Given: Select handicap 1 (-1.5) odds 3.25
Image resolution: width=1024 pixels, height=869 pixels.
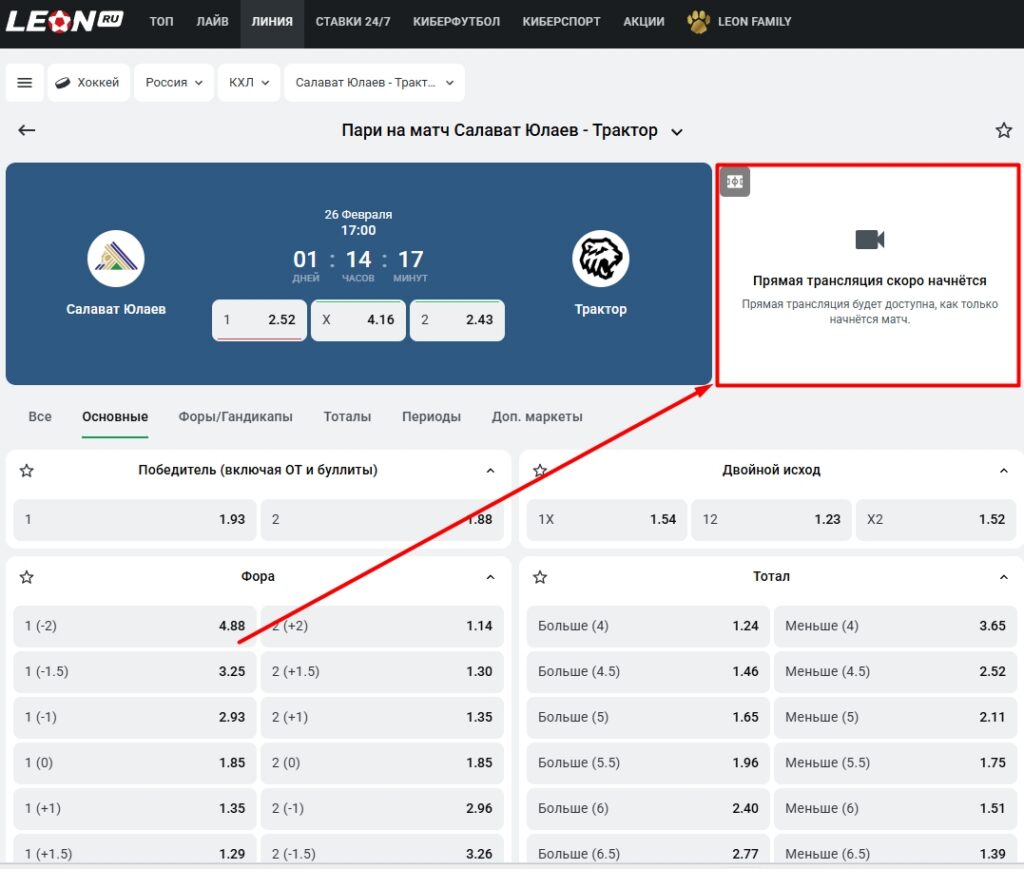Looking at the screenshot, I should [x=135, y=672].
